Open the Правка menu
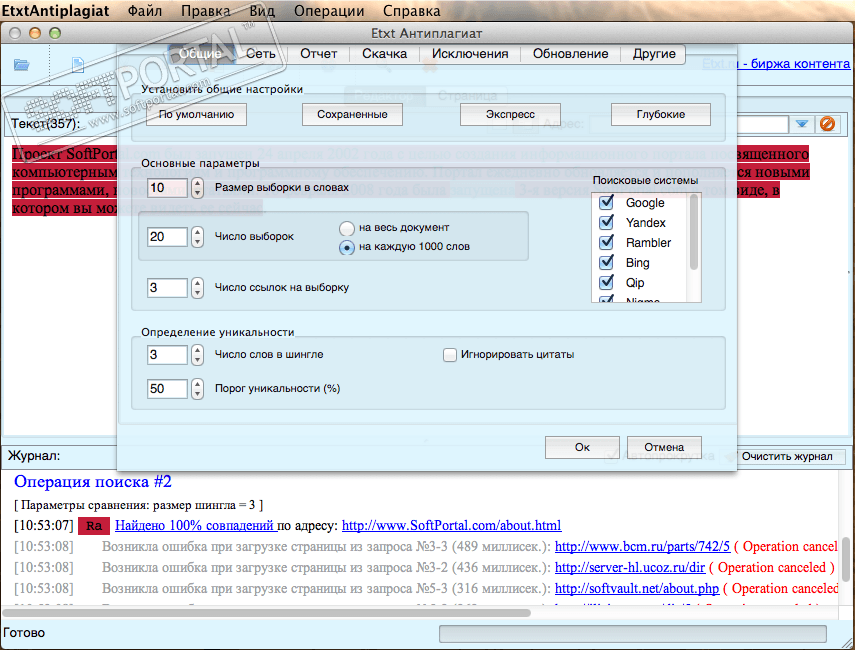The height and width of the screenshot is (650, 855). coord(205,10)
